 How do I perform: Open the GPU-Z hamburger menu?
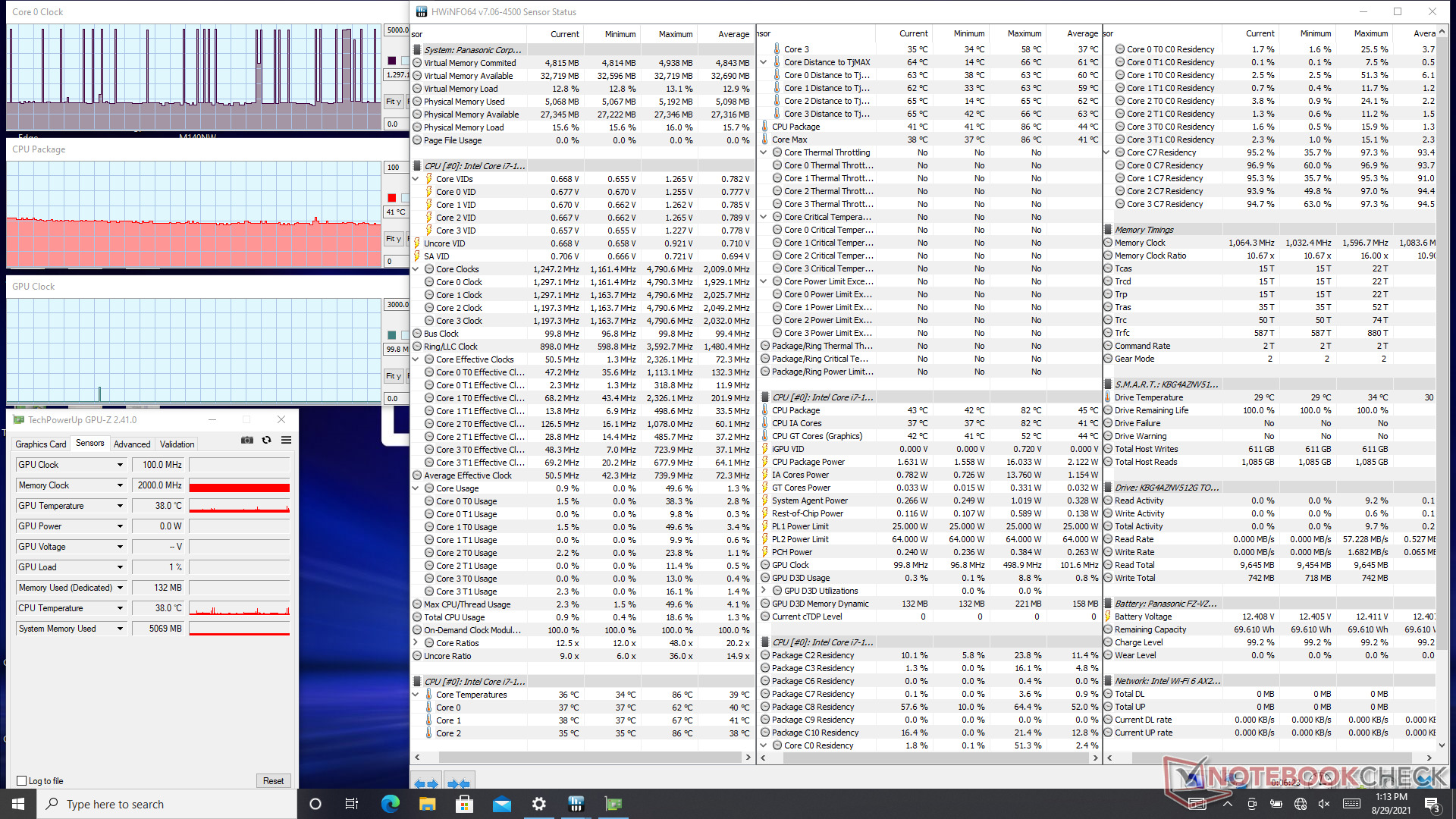[x=286, y=440]
